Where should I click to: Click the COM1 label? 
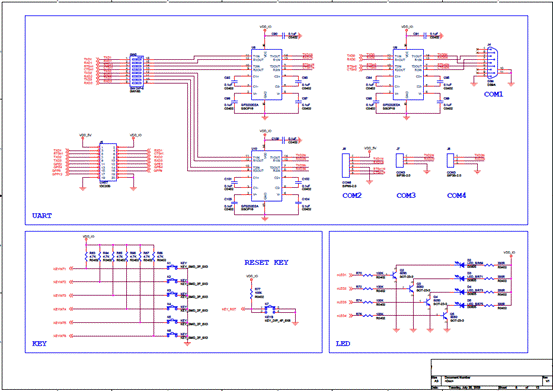[493, 94]
